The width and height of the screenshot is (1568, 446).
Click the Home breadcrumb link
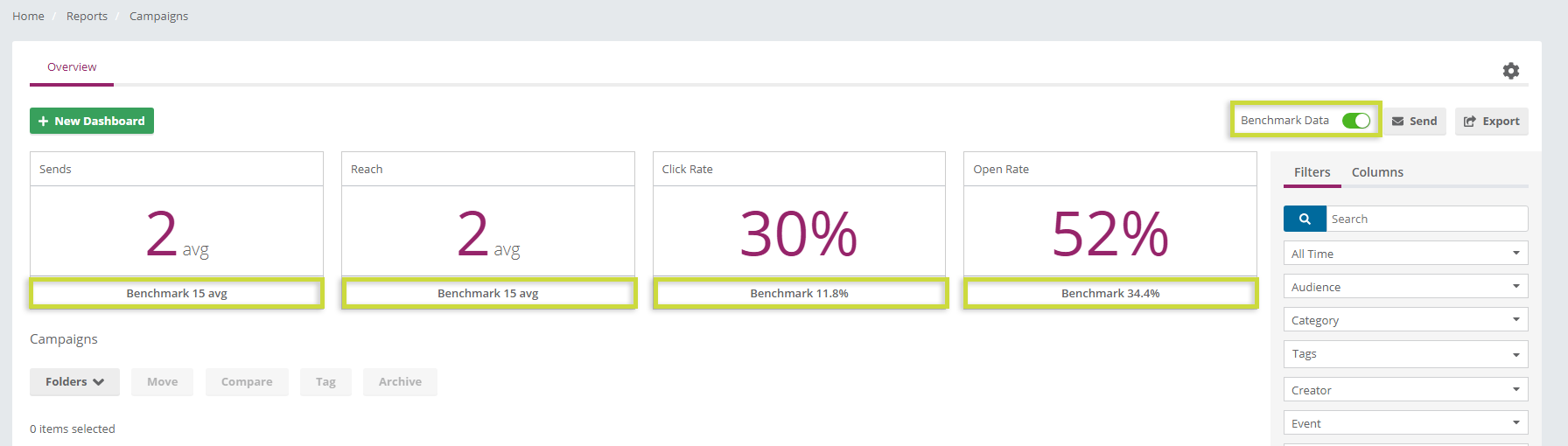tap(28, 16)
